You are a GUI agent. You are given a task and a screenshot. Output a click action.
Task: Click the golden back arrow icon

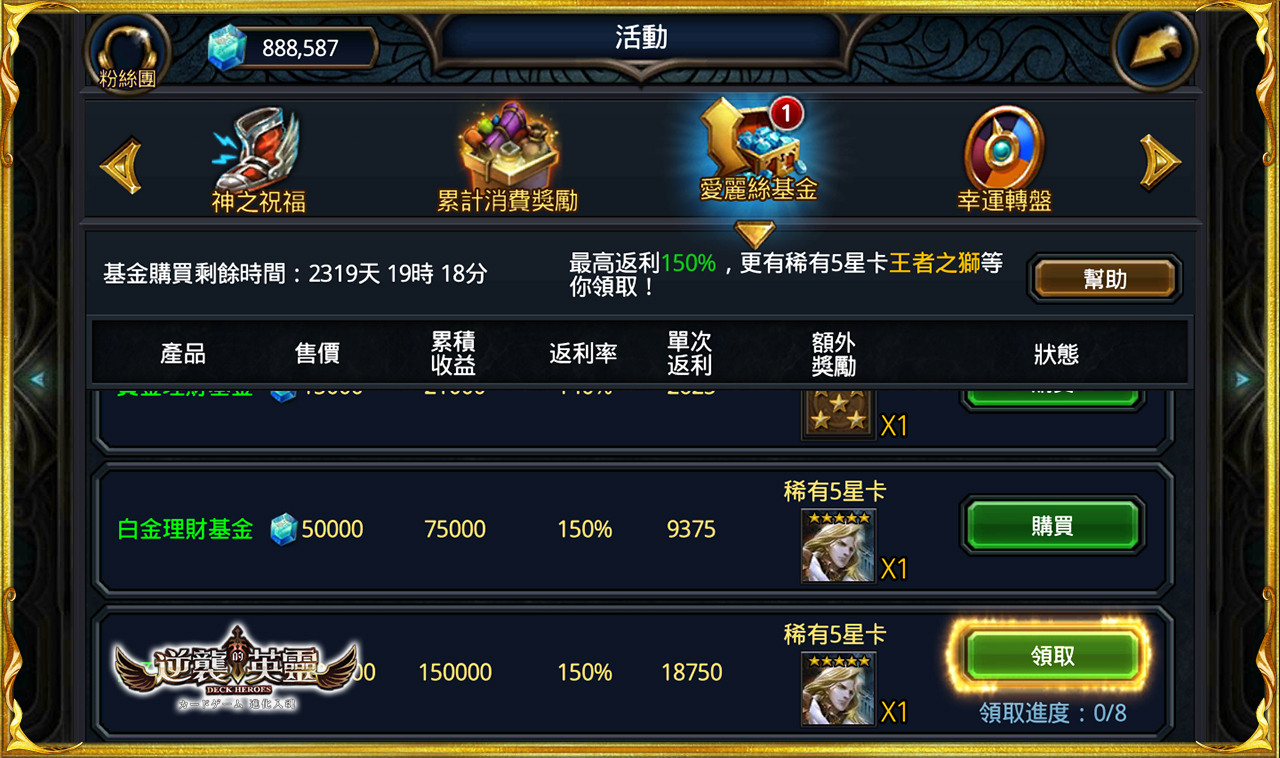coord(1154,47)
